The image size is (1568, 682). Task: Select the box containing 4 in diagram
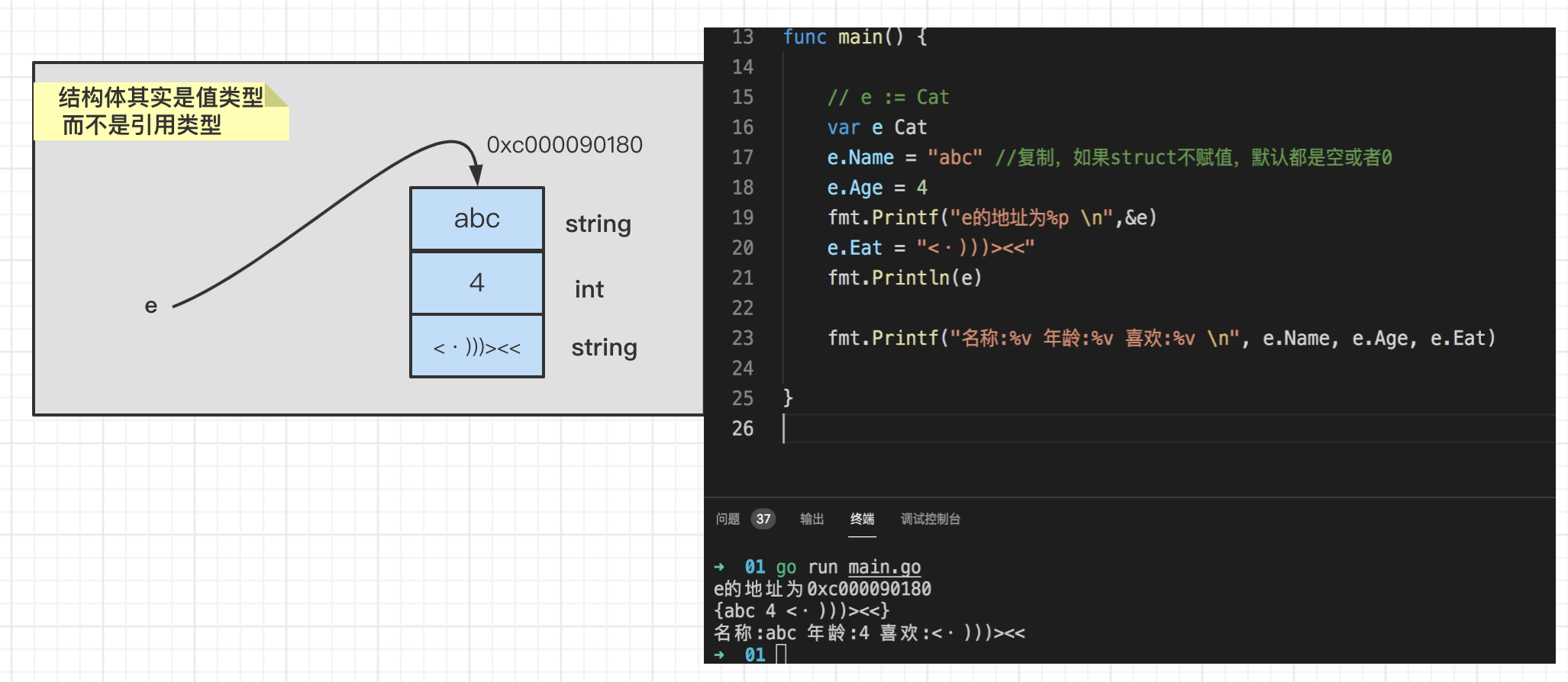(476, 282)
